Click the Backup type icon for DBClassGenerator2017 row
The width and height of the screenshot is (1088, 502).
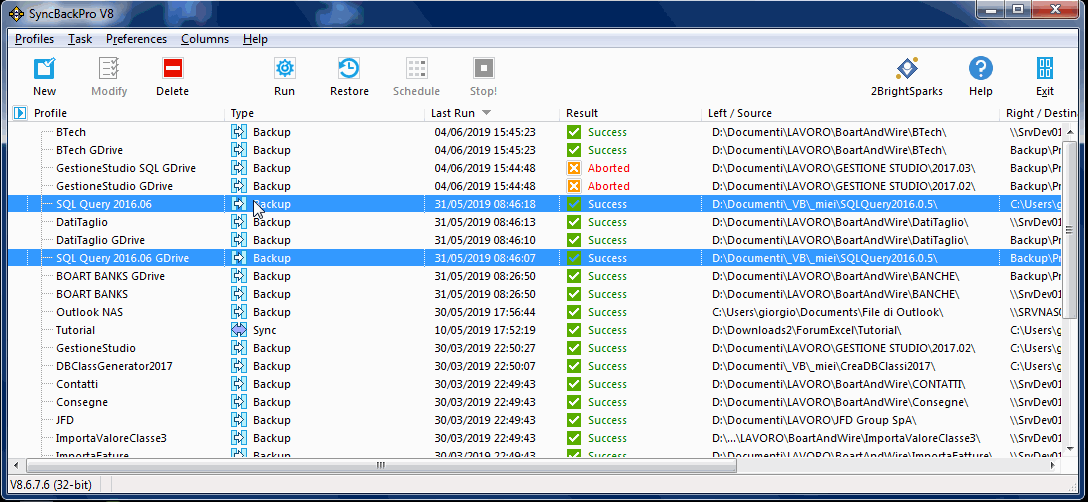[x=239, y=366]
